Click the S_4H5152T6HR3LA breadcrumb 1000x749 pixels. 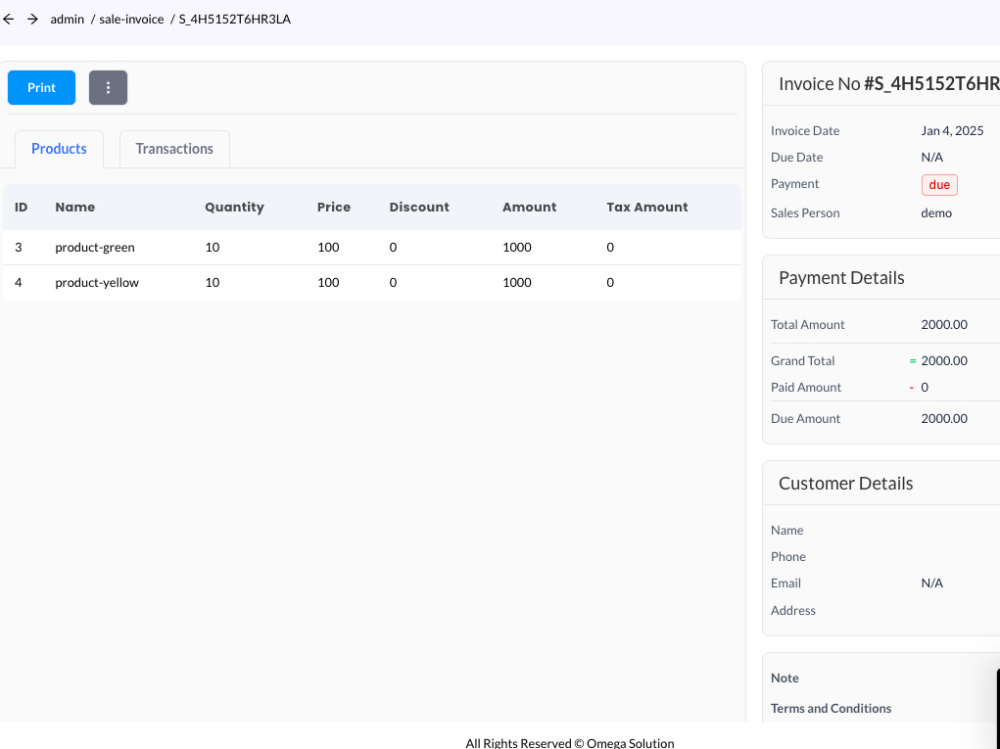click(x=235, y=19)
